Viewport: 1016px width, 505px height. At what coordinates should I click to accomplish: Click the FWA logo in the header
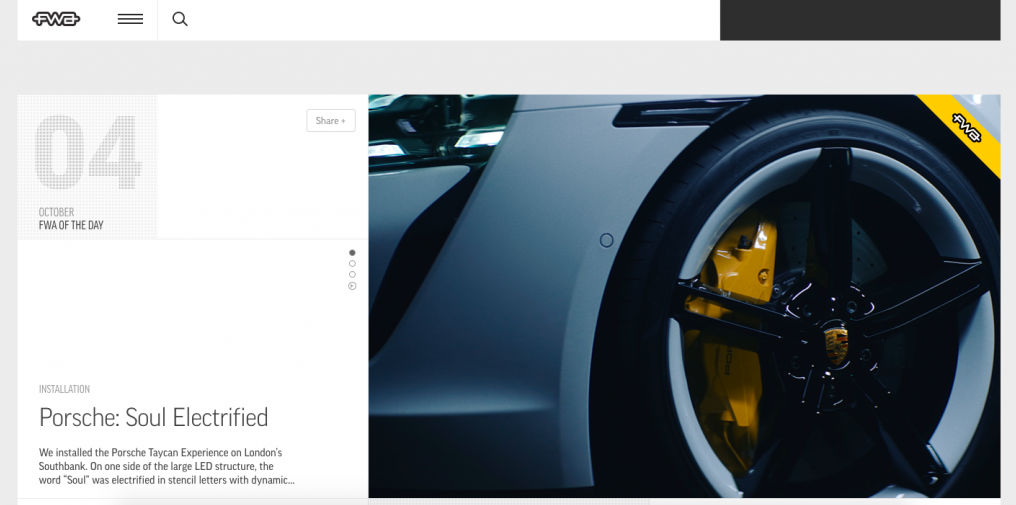coord(56,19)
